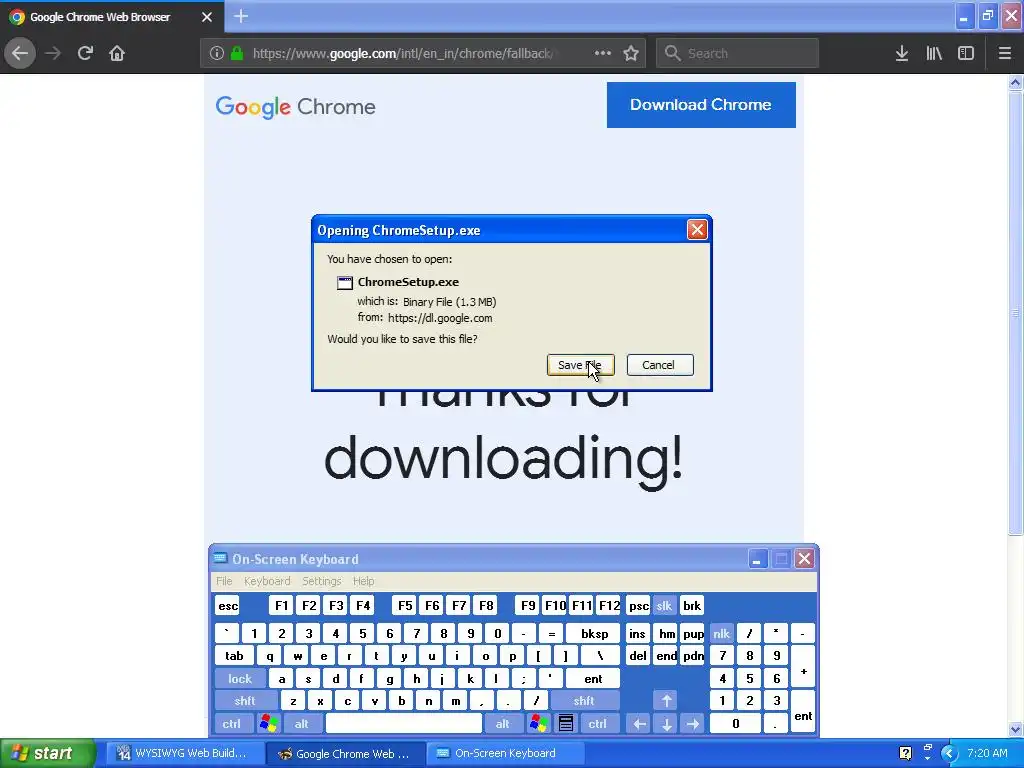Expand hidden tray icons arrow

tap(950, 754)
